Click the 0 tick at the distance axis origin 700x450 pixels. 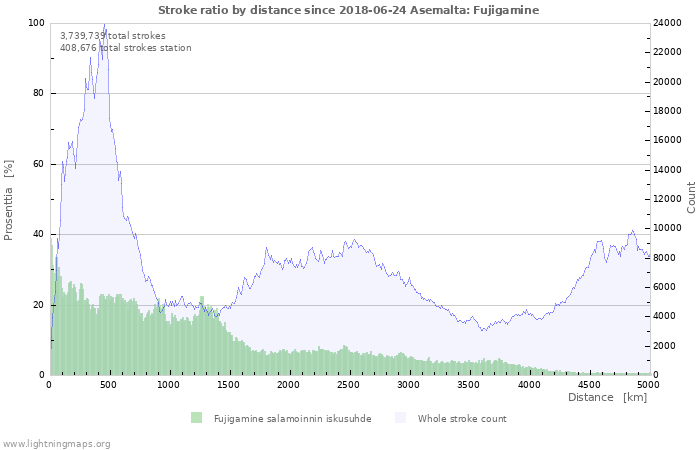49,384
